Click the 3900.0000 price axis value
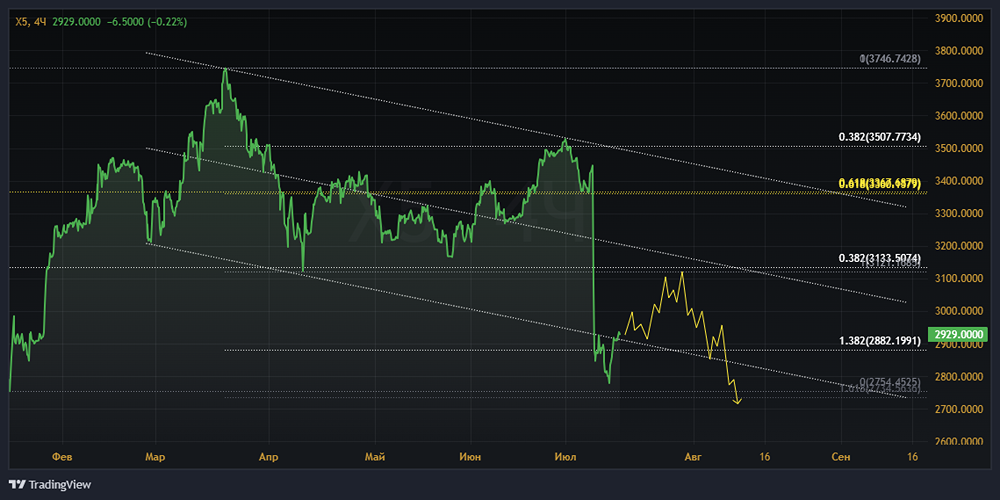Screen dimensions: 1000x500 tap(958, 18)
